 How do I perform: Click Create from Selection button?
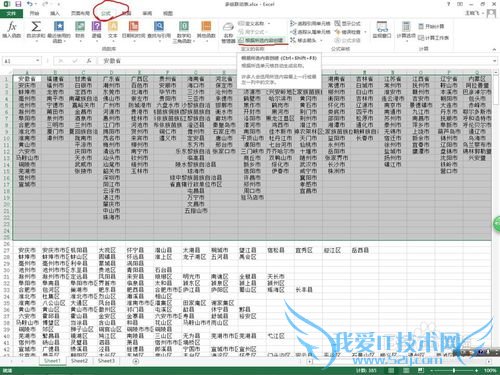pos(262,40)
